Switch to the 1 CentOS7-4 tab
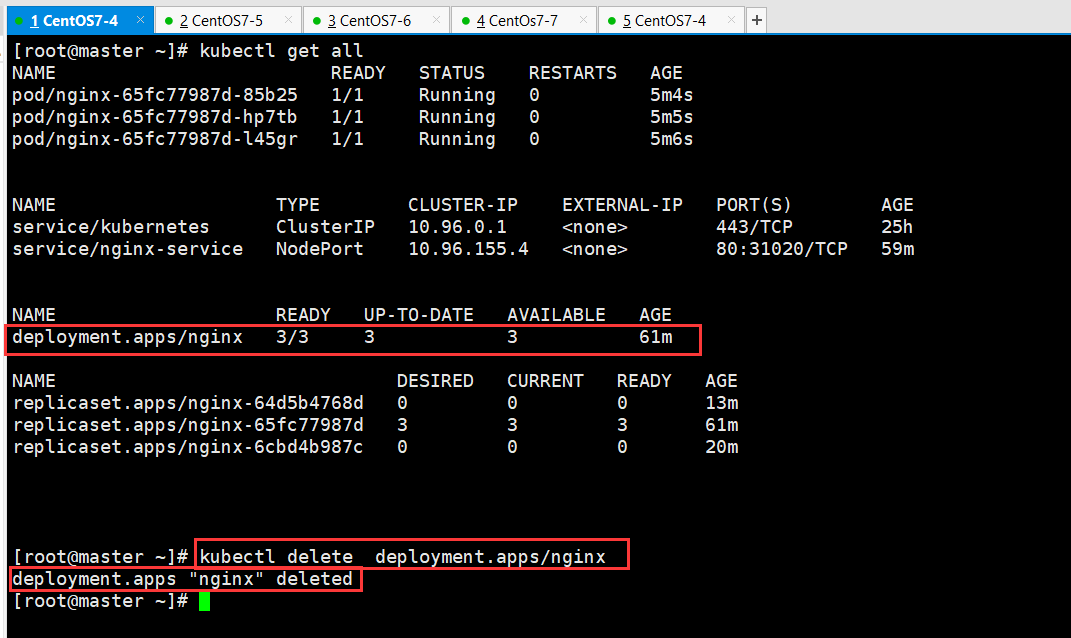This screenshot has width=1071, height=638. tap(80, 20)
